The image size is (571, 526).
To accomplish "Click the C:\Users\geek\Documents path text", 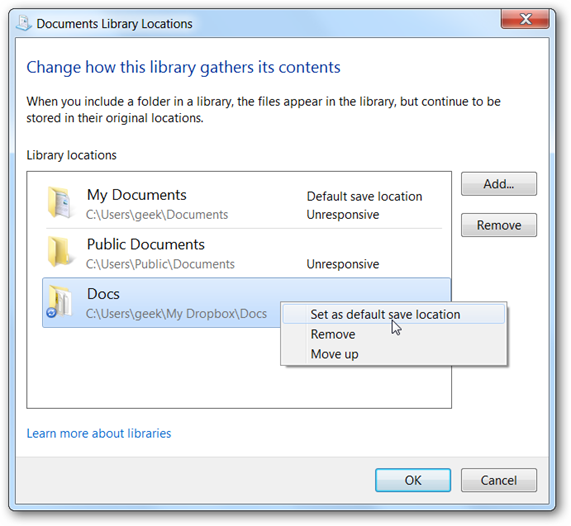I will click(157, 215).
